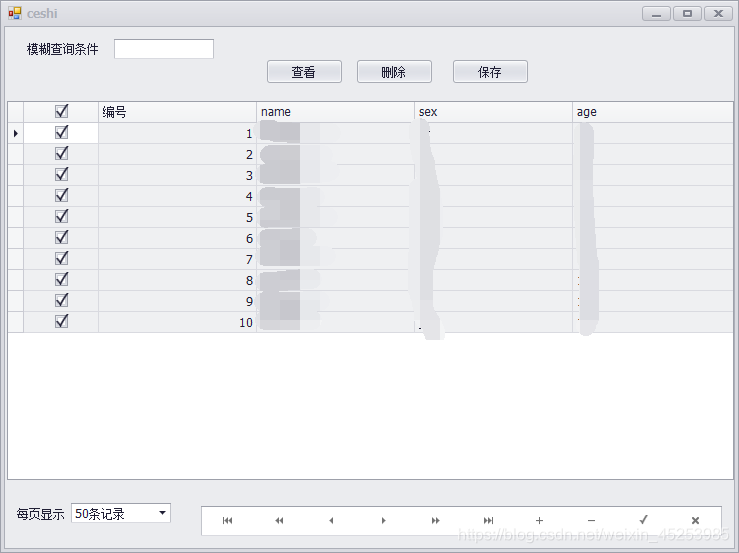This screenshot has height=553, width=739.
Task: Click the 查看 button
Action: 304,72
